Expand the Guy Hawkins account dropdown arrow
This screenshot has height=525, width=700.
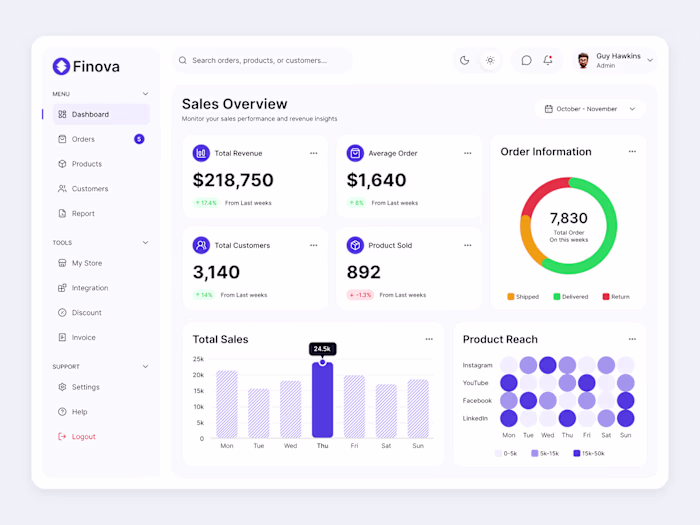[650, 60]
